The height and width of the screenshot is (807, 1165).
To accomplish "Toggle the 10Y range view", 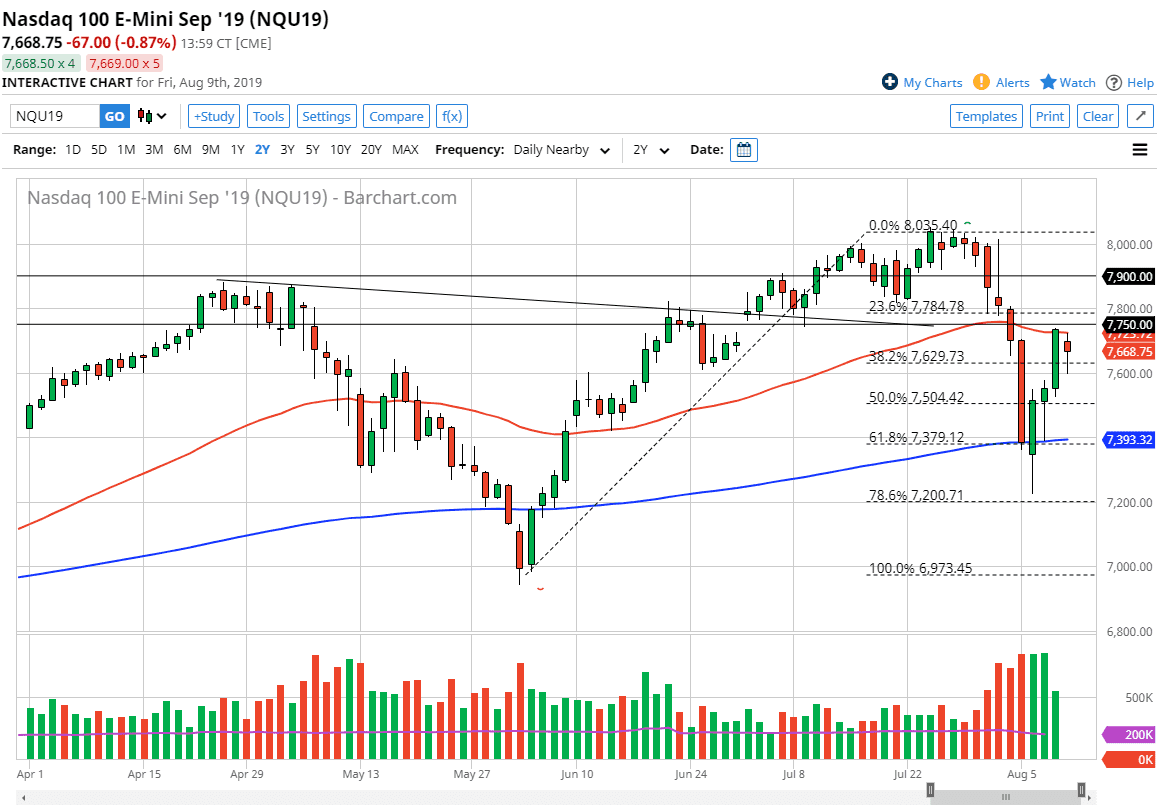I will coord(340,150).
